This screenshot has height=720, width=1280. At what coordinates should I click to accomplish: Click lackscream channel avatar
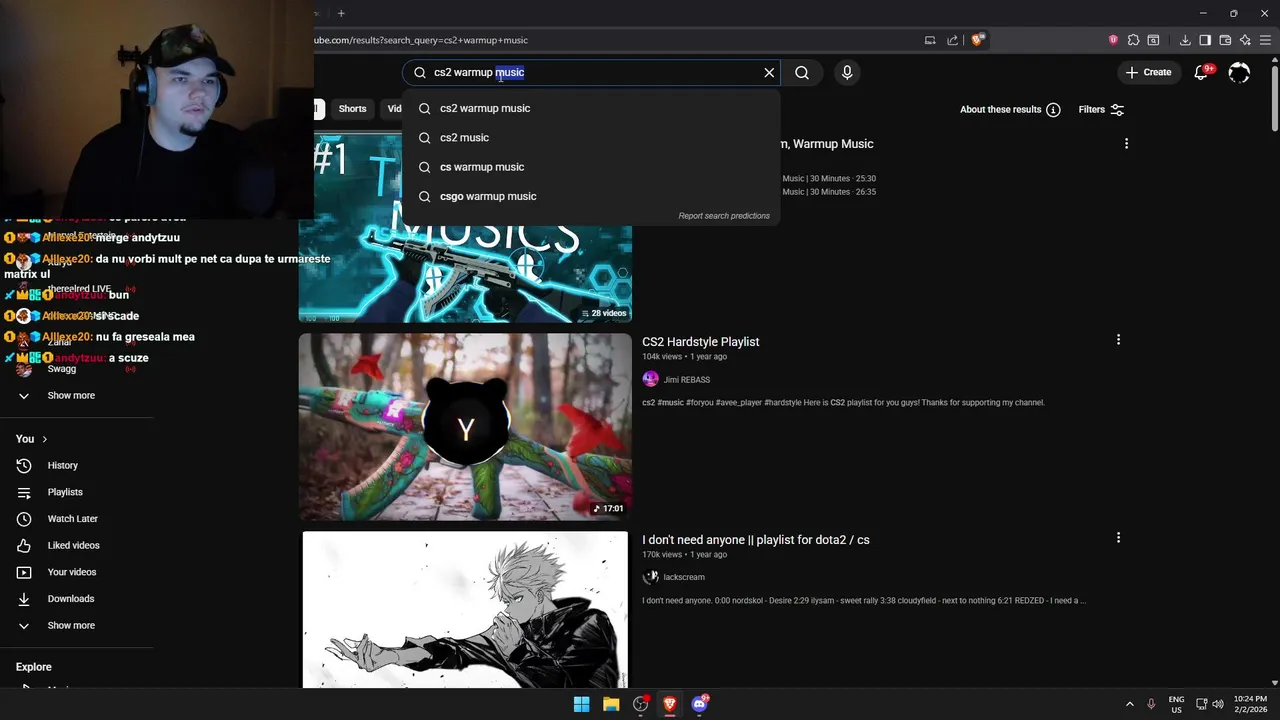651,577
